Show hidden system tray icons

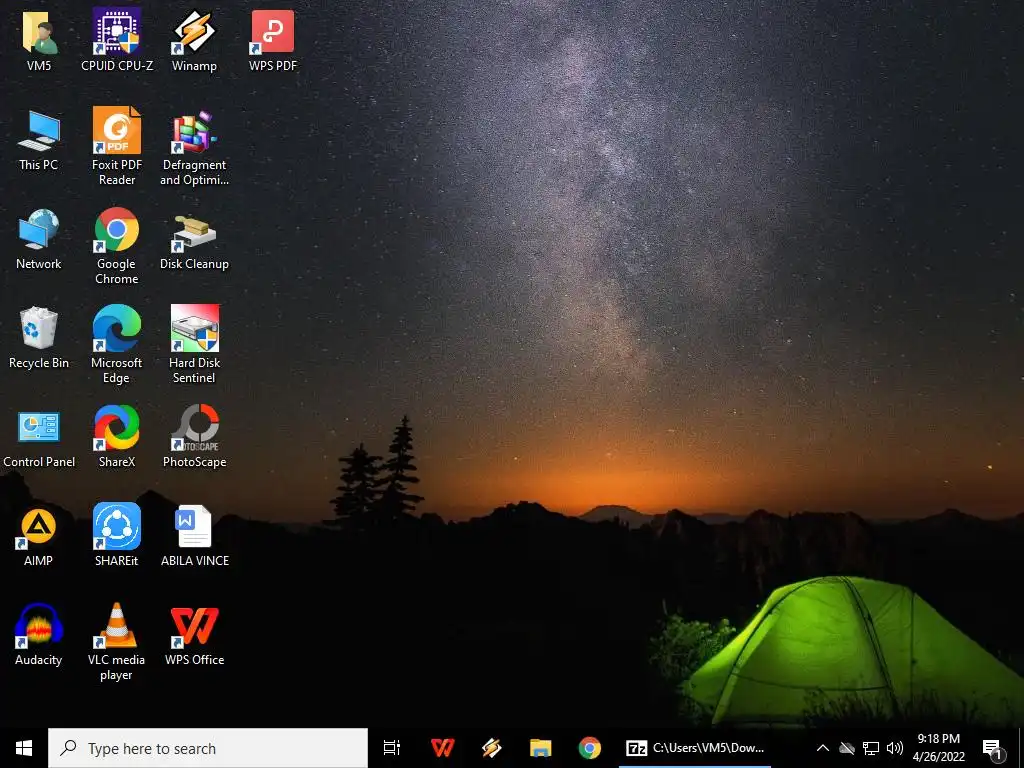coord(823,748)
